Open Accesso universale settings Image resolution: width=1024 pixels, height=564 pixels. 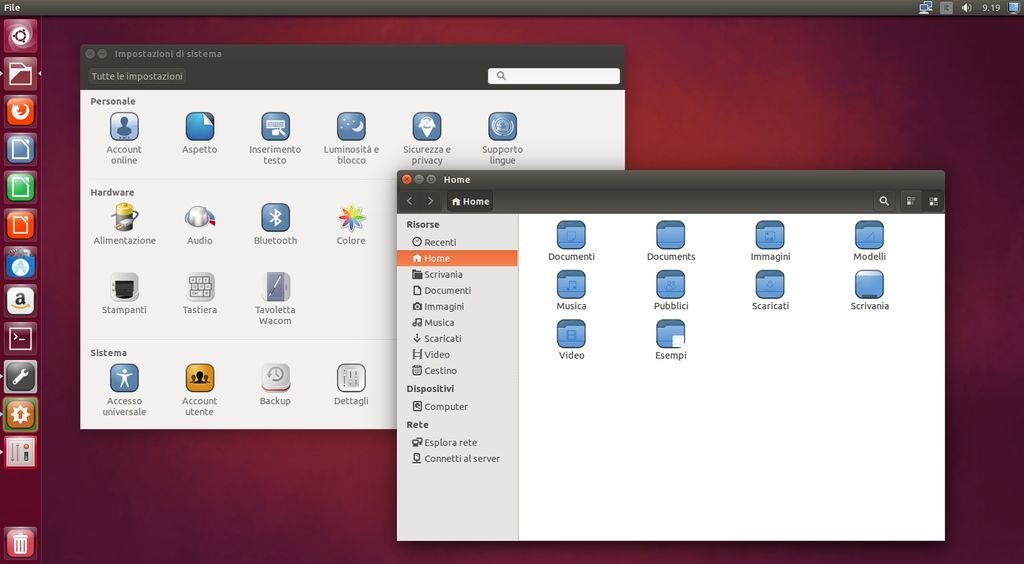coord(124,378)
